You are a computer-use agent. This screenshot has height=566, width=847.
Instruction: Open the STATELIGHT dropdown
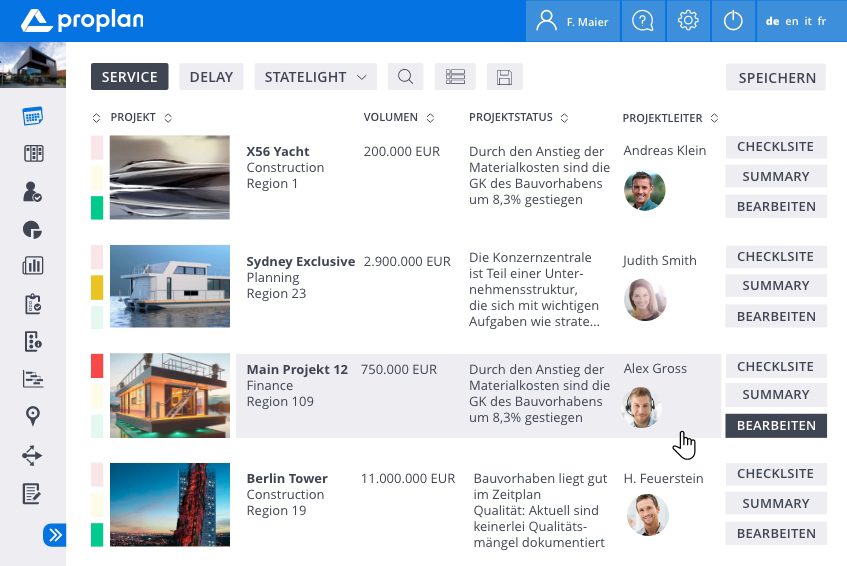pos(315,77)
